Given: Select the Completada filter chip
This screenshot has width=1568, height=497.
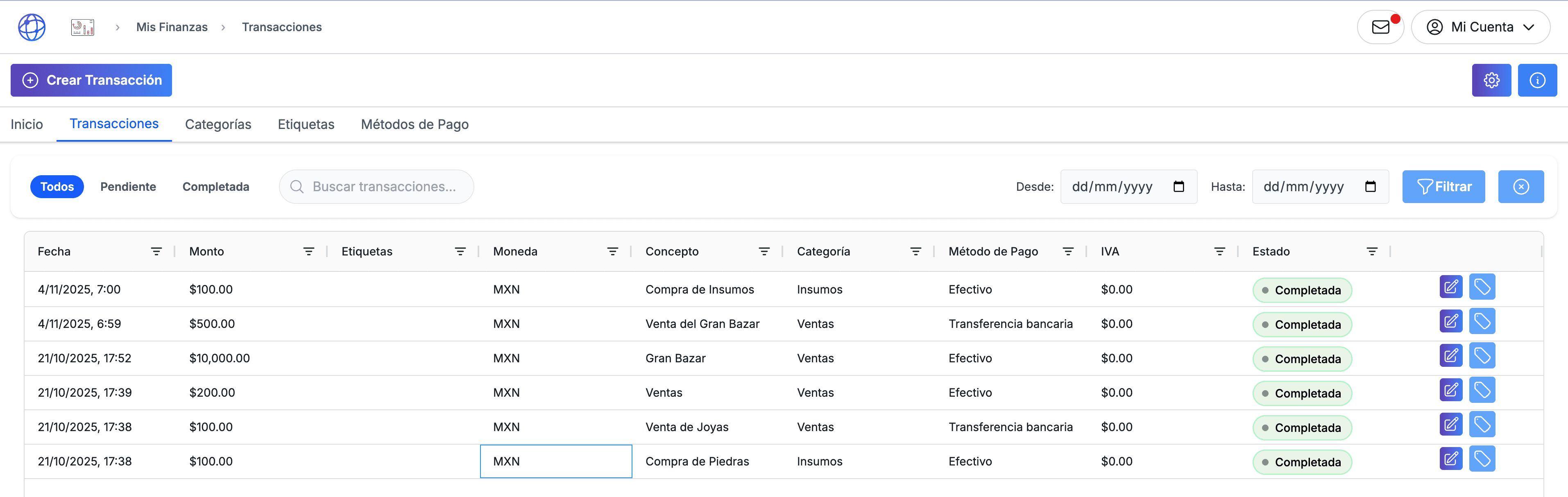Looking at the screenshot, I should coord(216,187).
